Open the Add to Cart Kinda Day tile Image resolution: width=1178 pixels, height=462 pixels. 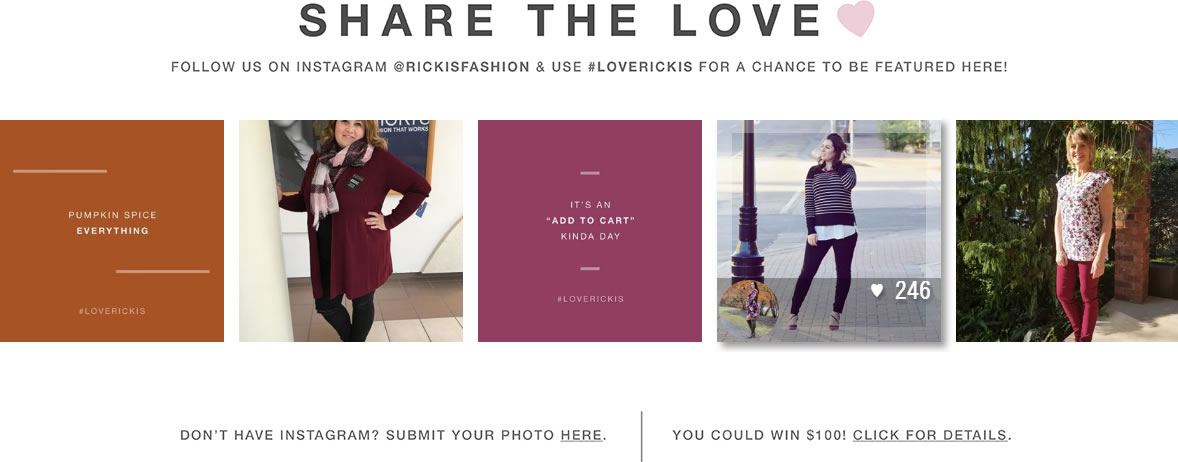tap(590, 231)
